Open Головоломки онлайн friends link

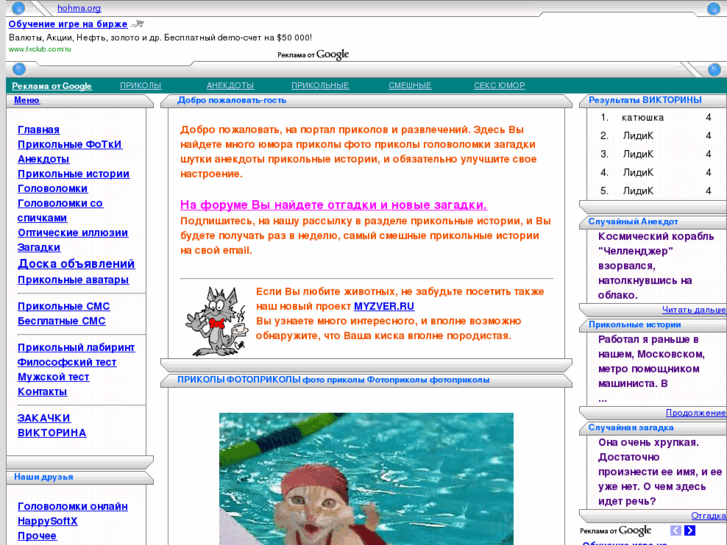click(72, 507)
